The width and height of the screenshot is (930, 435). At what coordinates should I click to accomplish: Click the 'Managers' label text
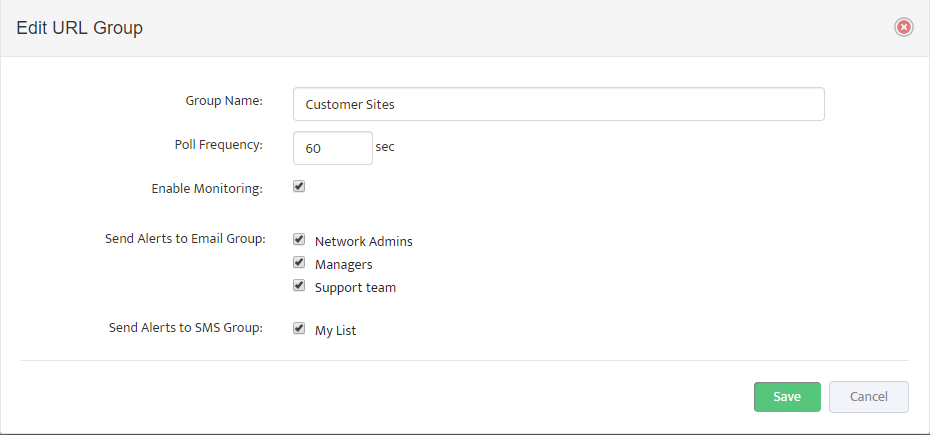pos(343,265)
